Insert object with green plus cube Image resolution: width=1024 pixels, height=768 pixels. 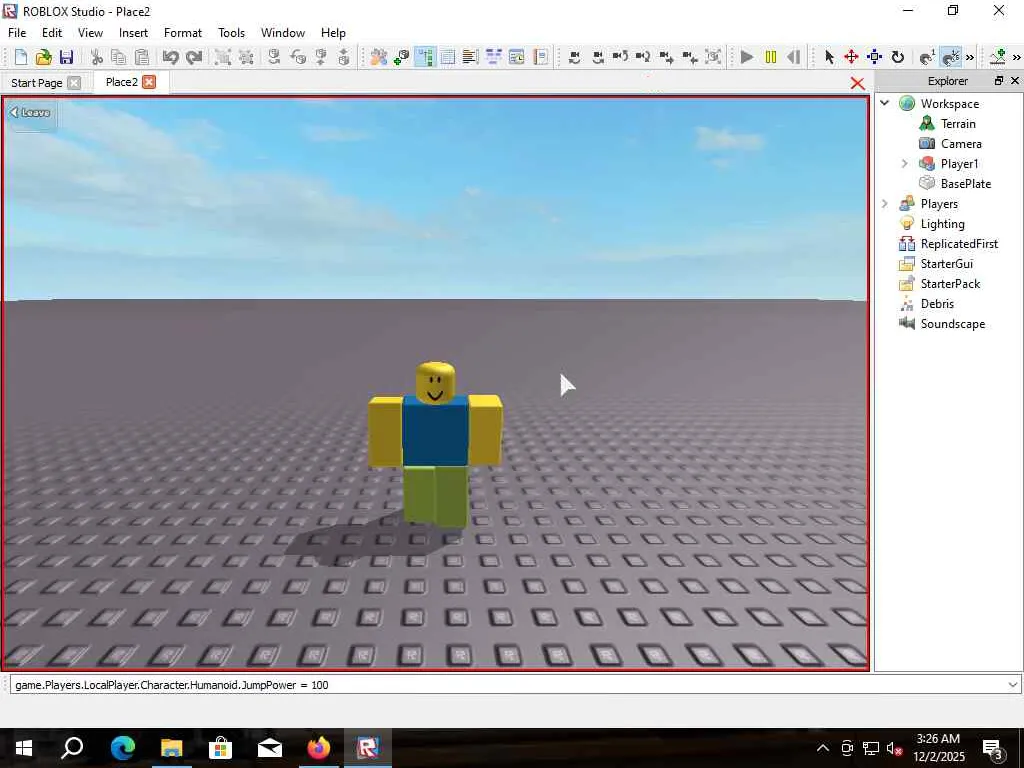[402, 57]
